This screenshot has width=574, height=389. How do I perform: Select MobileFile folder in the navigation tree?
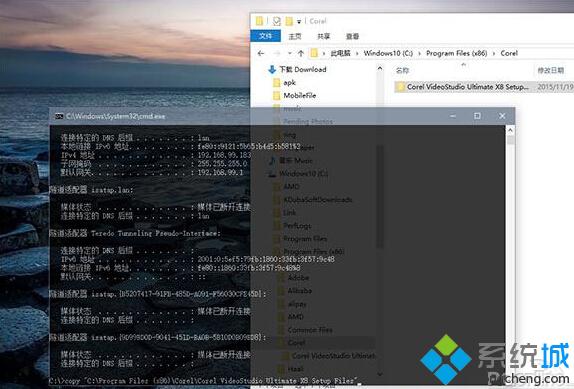(300, 96)
